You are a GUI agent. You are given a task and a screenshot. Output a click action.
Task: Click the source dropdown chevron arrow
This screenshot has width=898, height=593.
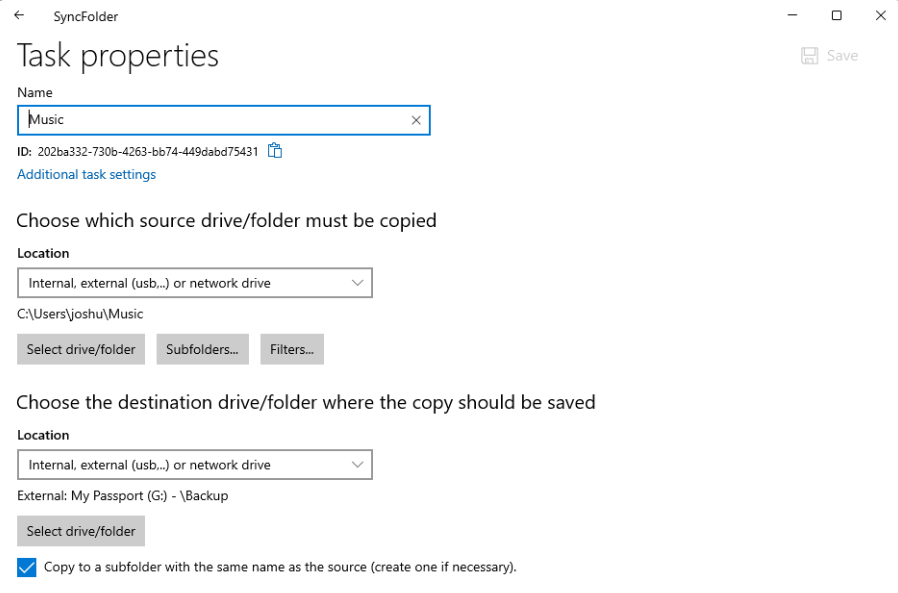click(x=357, y=283)
